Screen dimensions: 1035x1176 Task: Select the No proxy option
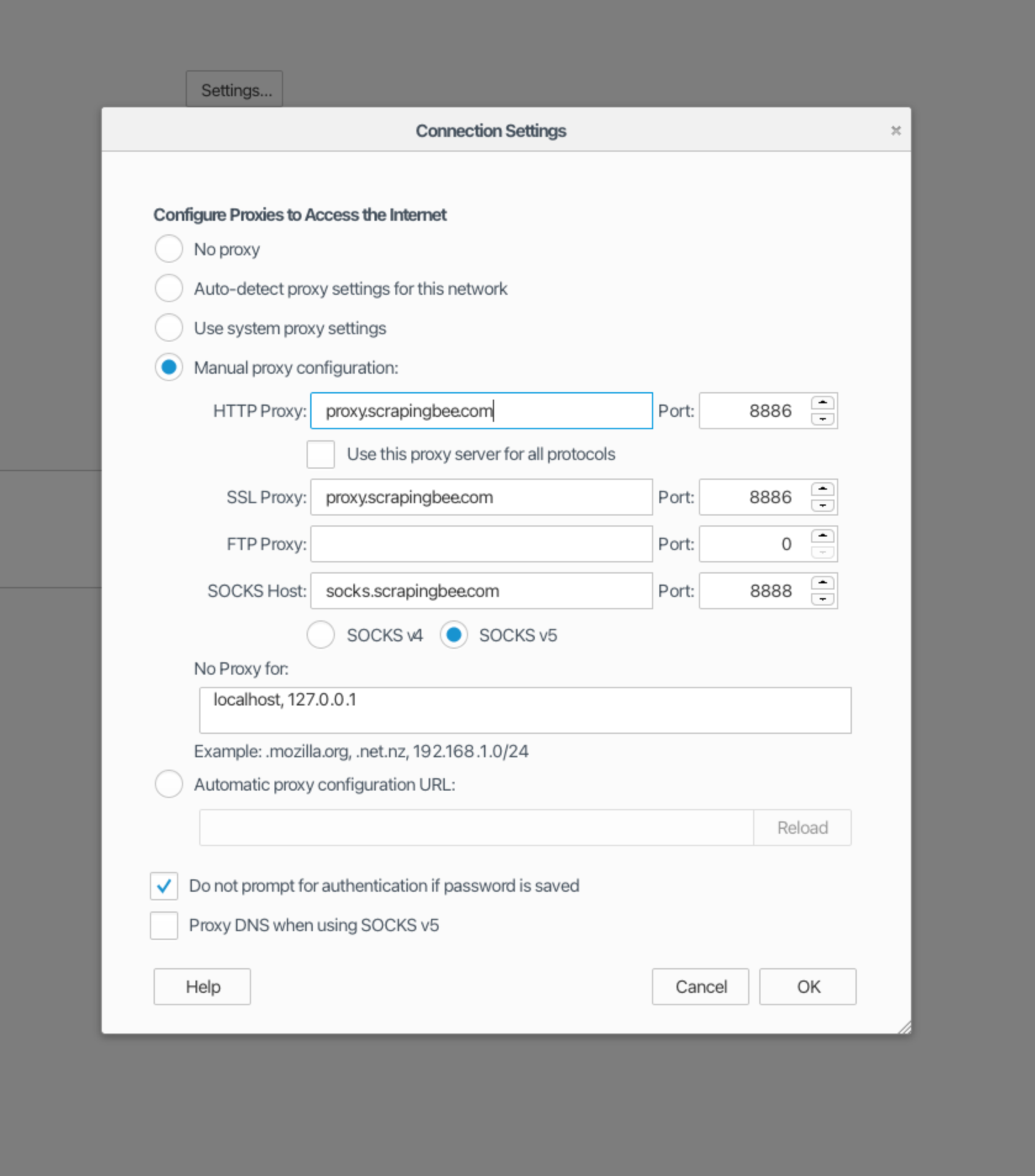(x=169, y=249)
